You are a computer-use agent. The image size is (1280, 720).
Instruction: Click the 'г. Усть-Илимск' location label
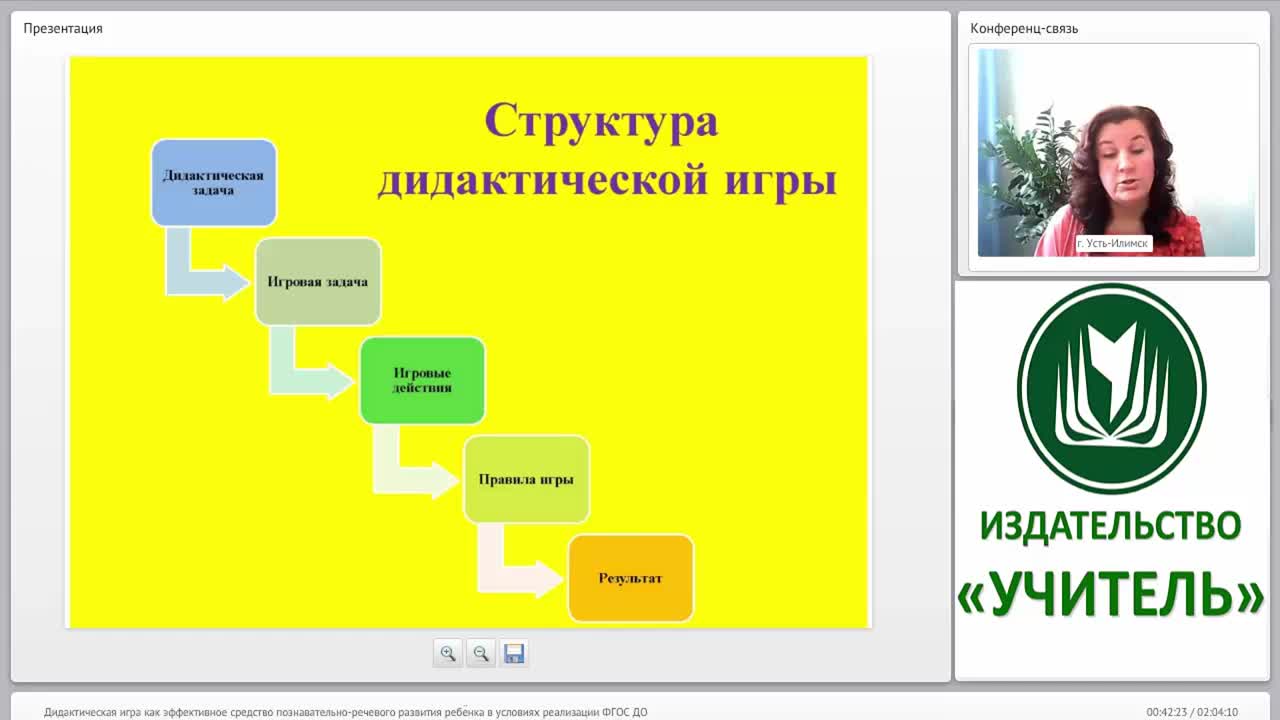click(x=1114, y=243)
